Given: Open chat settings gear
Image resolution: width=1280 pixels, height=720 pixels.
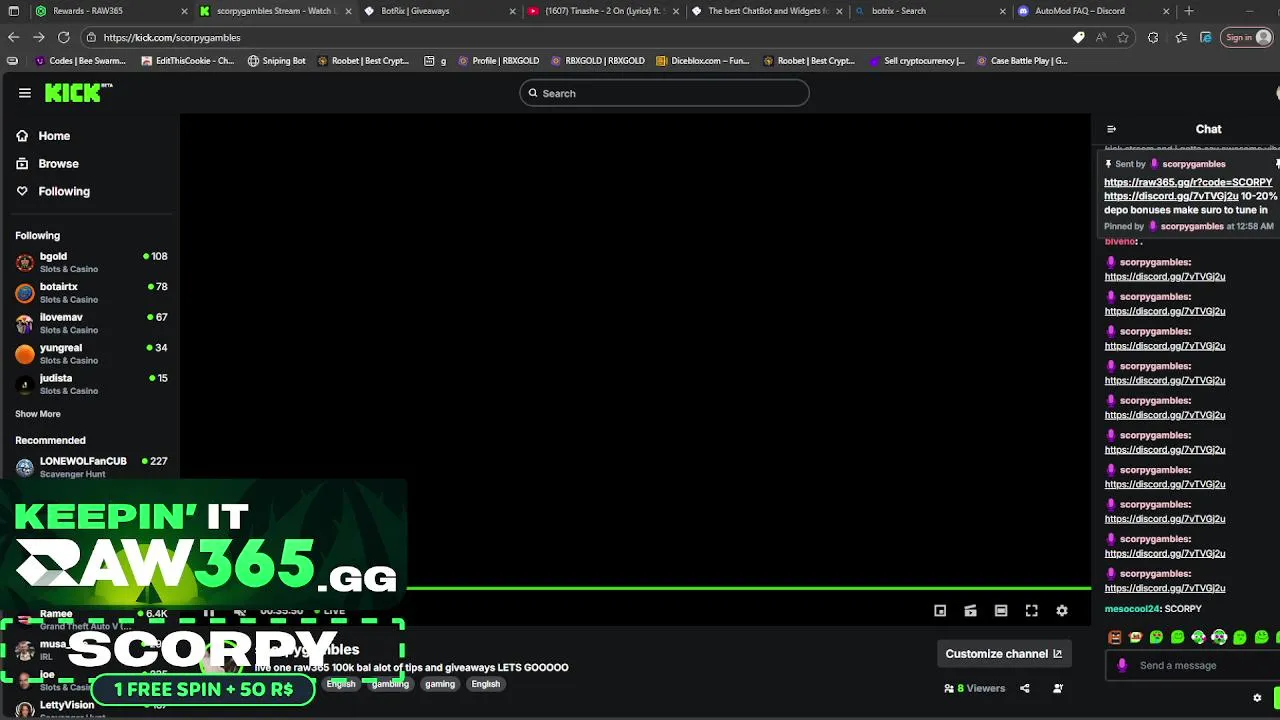Looking at the screenshot, I should tap(1257, 698).
